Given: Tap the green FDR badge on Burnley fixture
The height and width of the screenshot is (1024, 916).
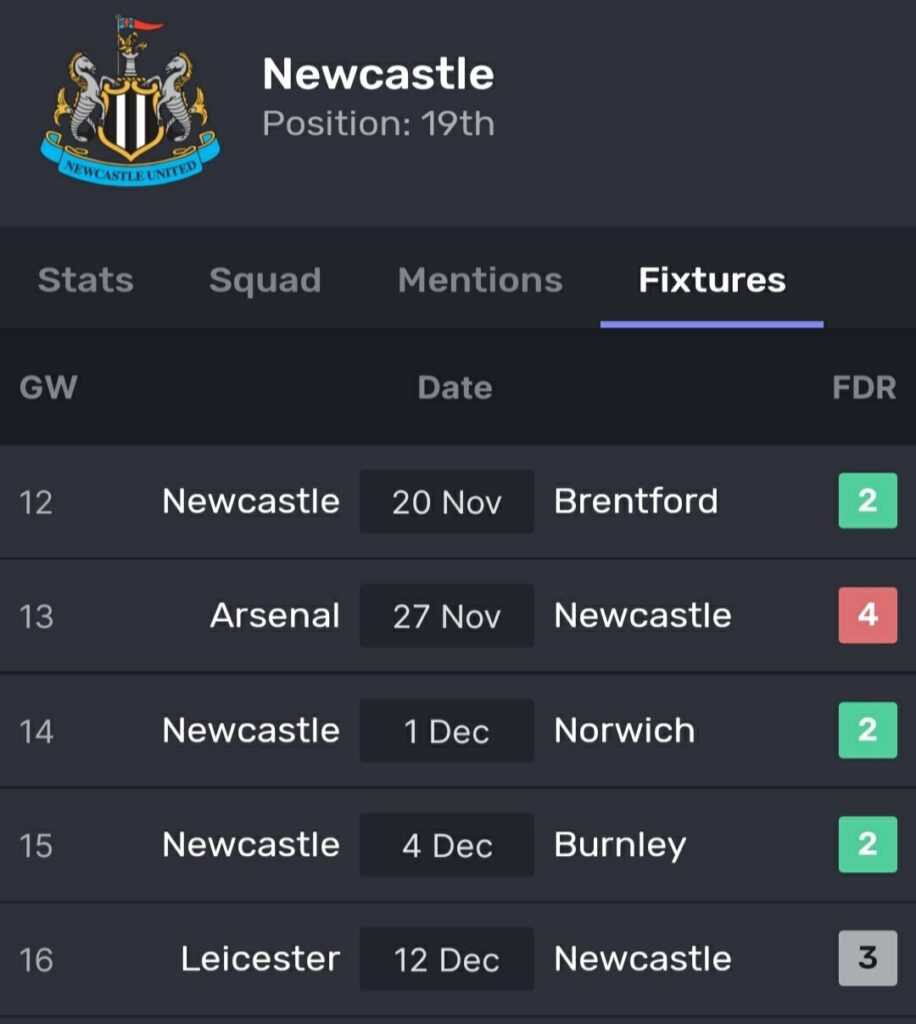Looking at the screenshot, I should [x=867, y=844].
